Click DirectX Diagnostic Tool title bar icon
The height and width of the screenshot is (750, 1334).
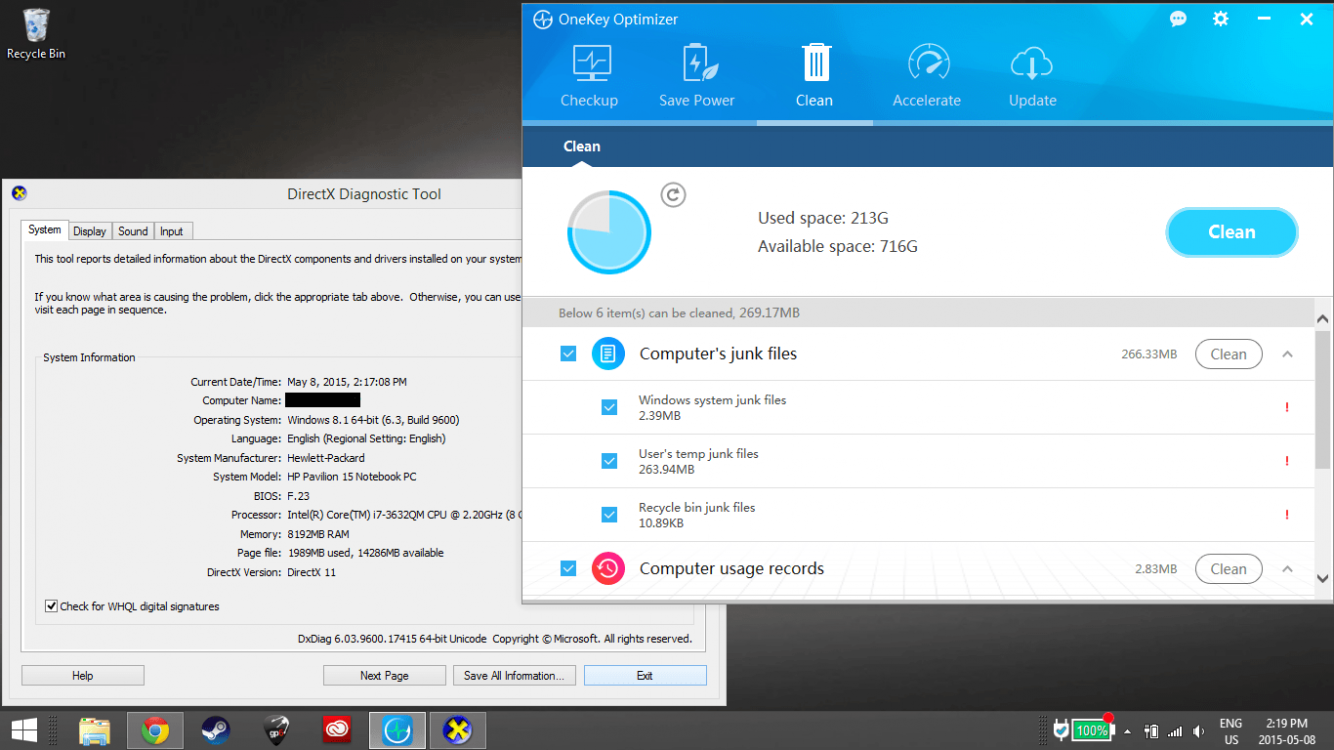(x=18, y=193)
